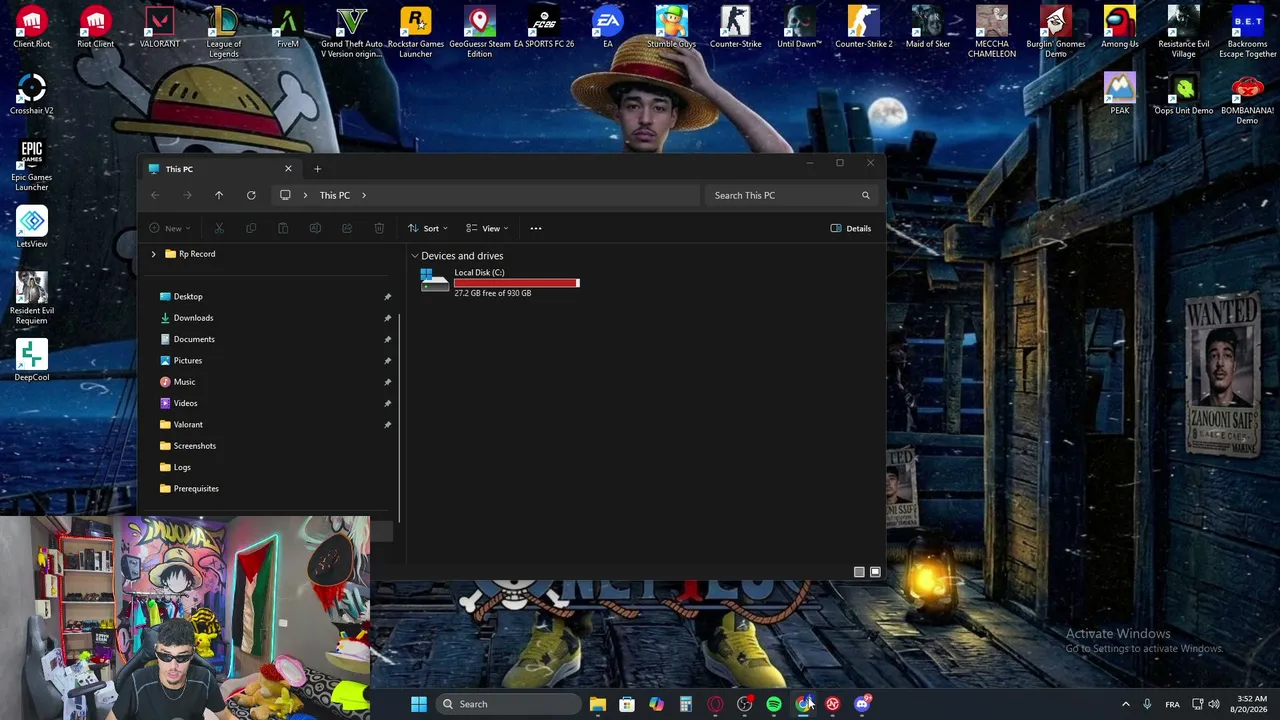This screenshot has height=720, width=1280.
Task: Open the View dropdown
Action: click(x=487, y=228)
